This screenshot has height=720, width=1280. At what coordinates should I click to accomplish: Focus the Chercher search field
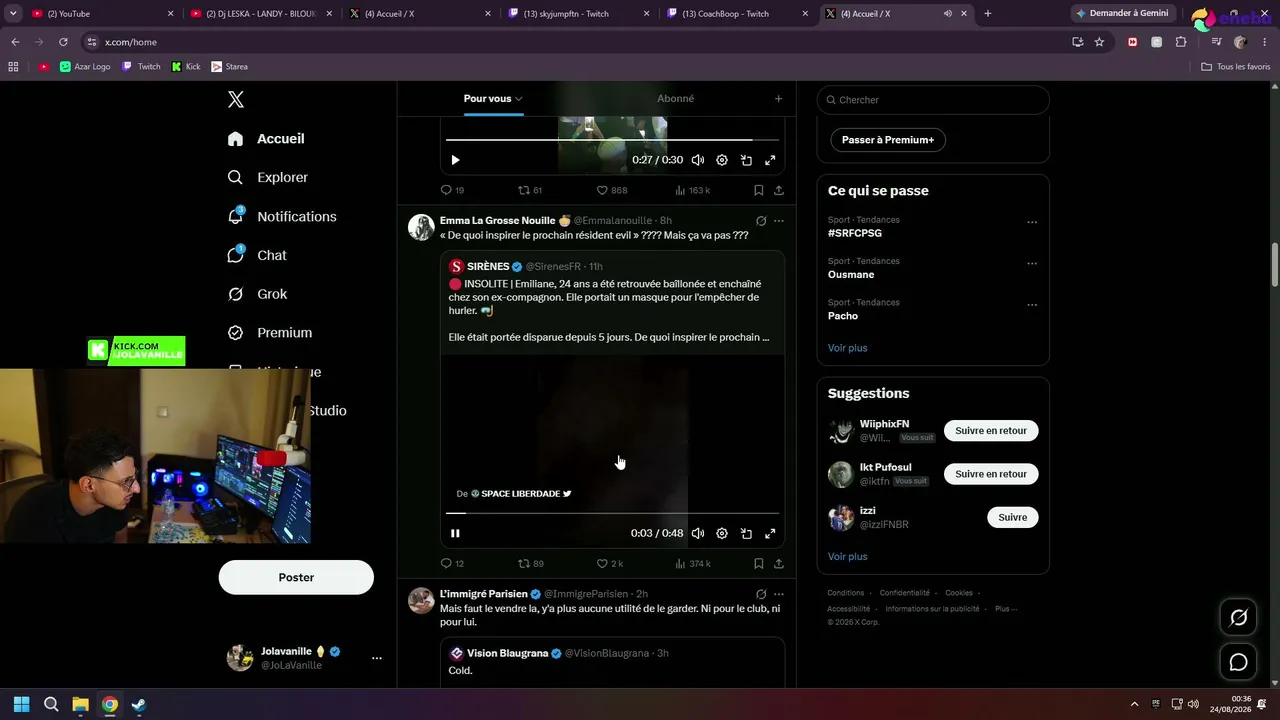pos(933,100)
